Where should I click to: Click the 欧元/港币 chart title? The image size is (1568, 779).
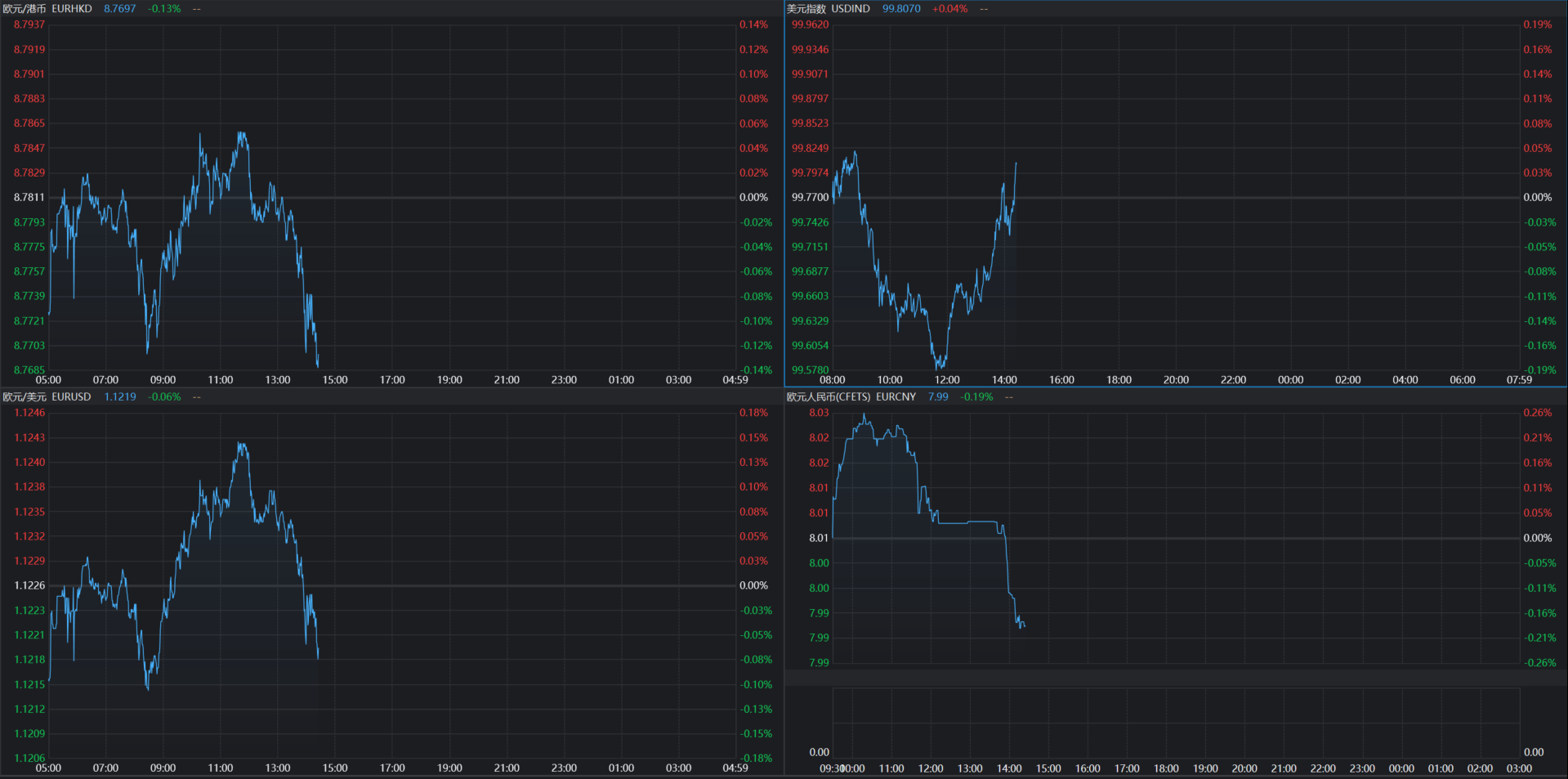click(x=25, y=8)
